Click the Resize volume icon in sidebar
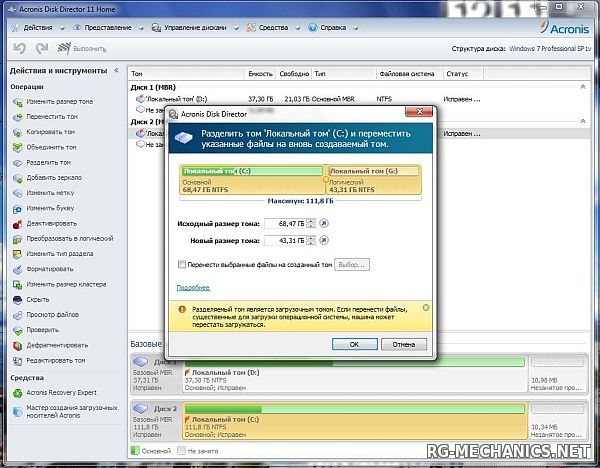600x468 pixels. [x=18, y=102]
